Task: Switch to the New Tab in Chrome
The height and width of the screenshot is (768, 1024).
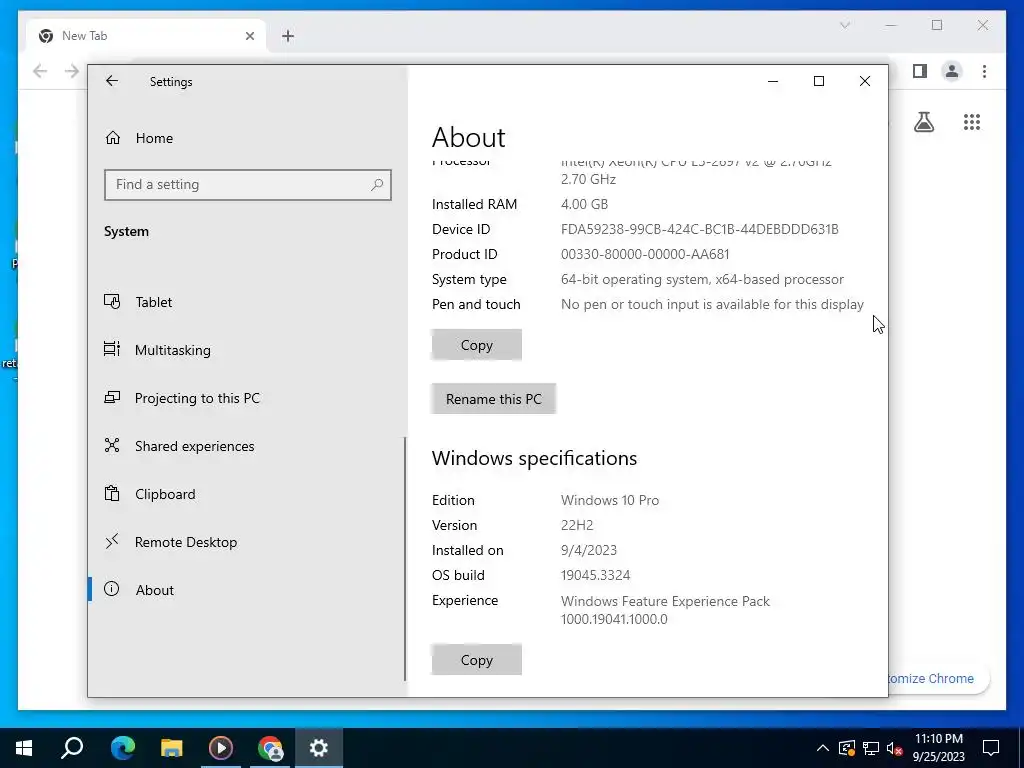Action: (146, 36)
